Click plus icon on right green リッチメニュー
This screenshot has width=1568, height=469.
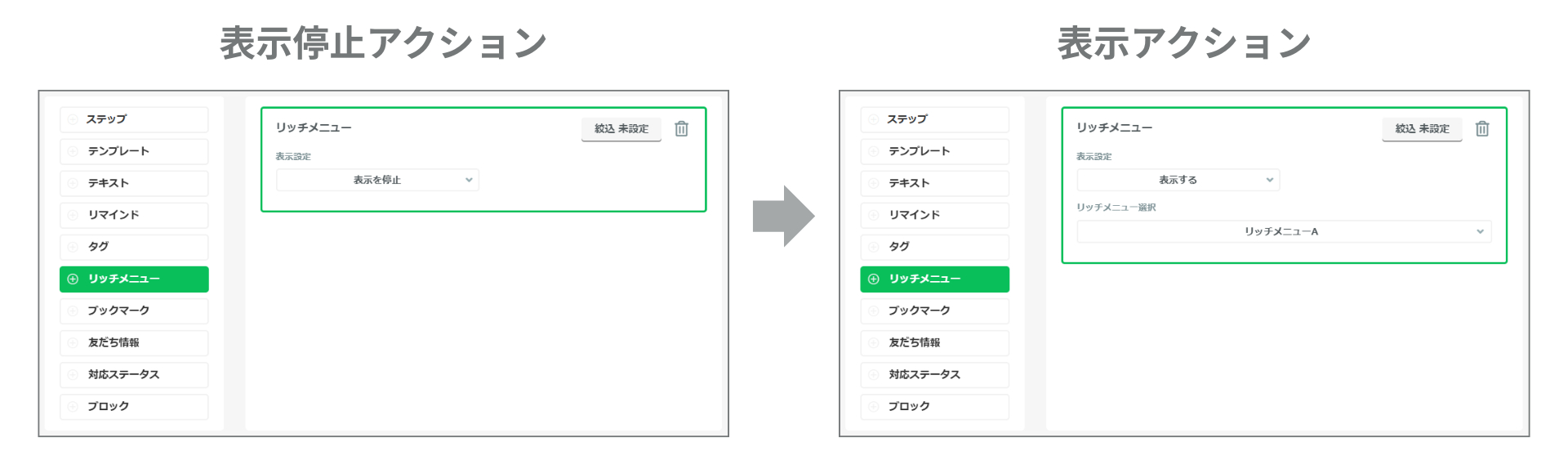click(x=874, y=279)
